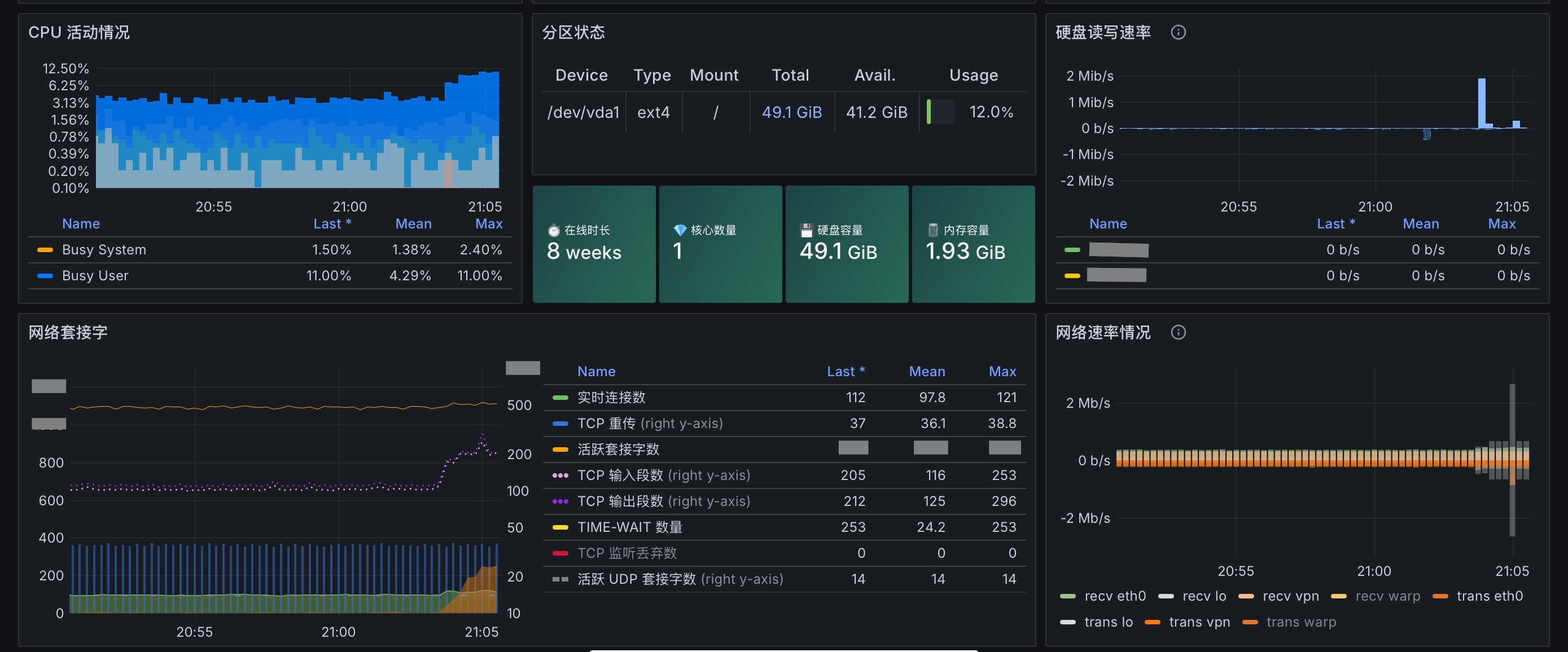Sort partition table by Device column

581,76
